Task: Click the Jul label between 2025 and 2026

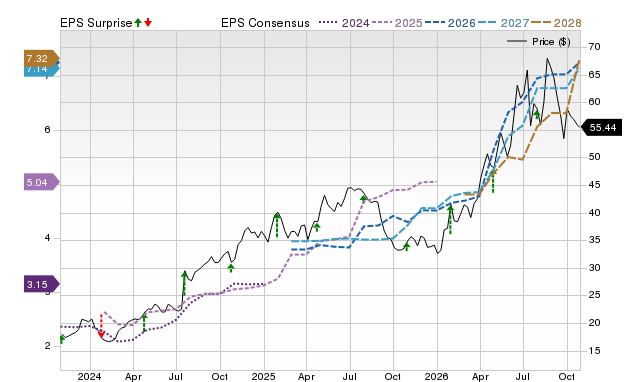Action: point(349,376)
